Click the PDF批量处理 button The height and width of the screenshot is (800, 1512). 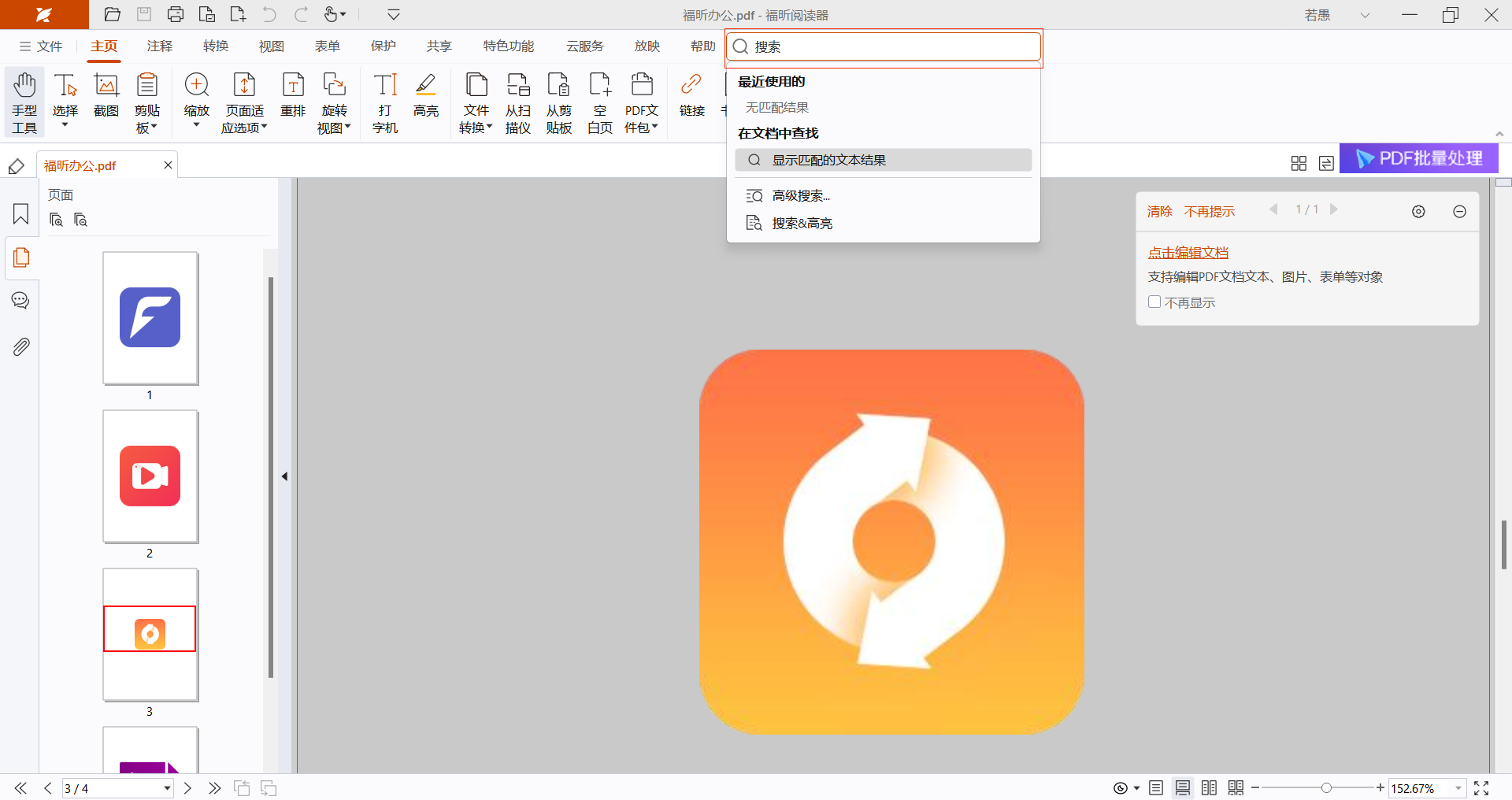[x=1419, y=158]
